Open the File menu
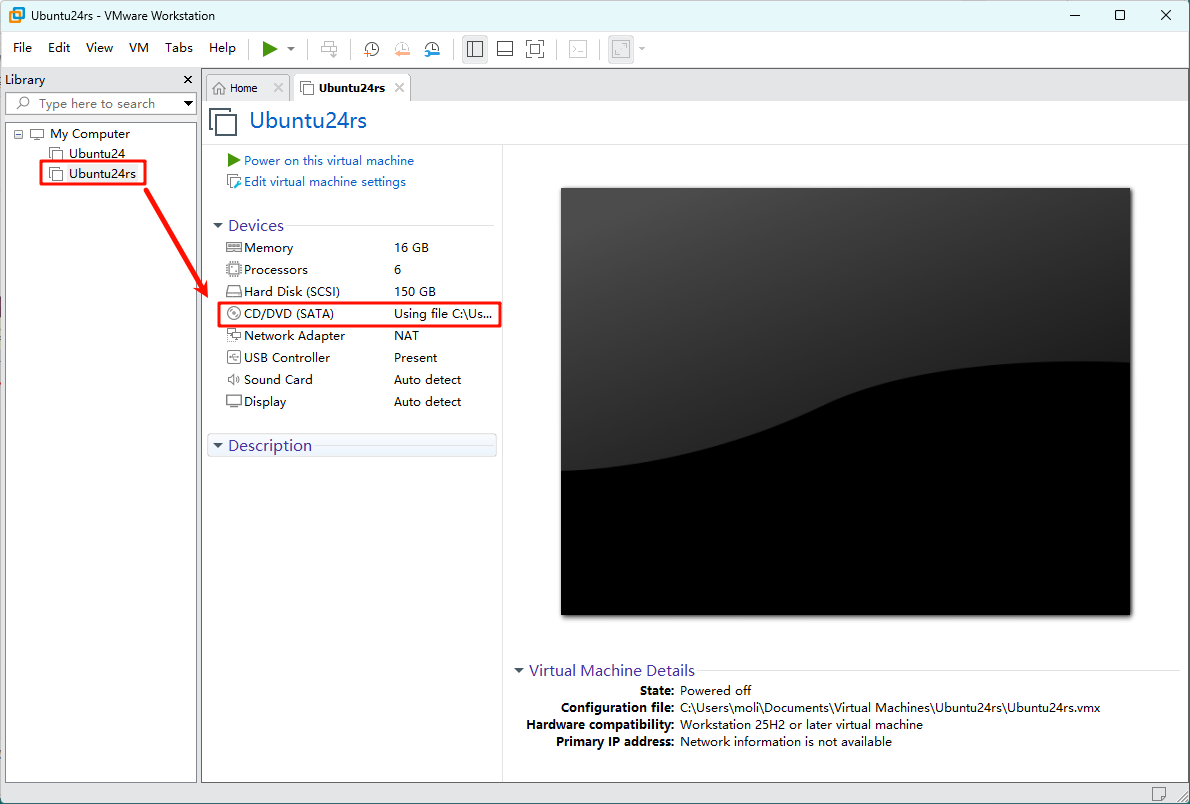1190x804 pixels. coord(23,48)
